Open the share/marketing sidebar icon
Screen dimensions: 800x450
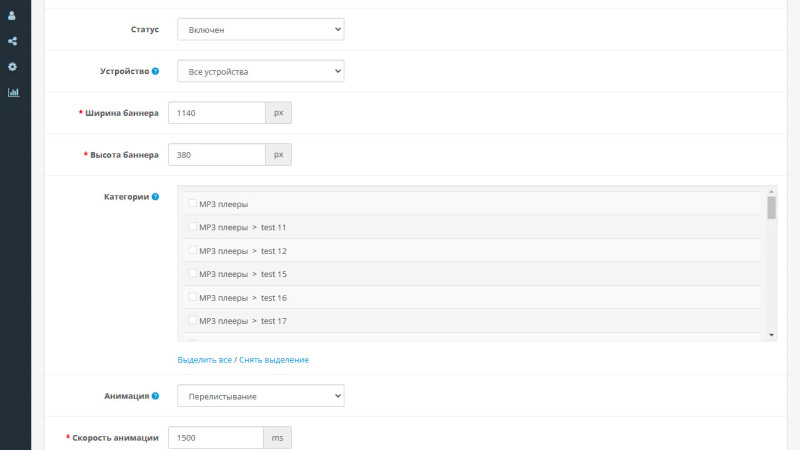tap(12, 41)
